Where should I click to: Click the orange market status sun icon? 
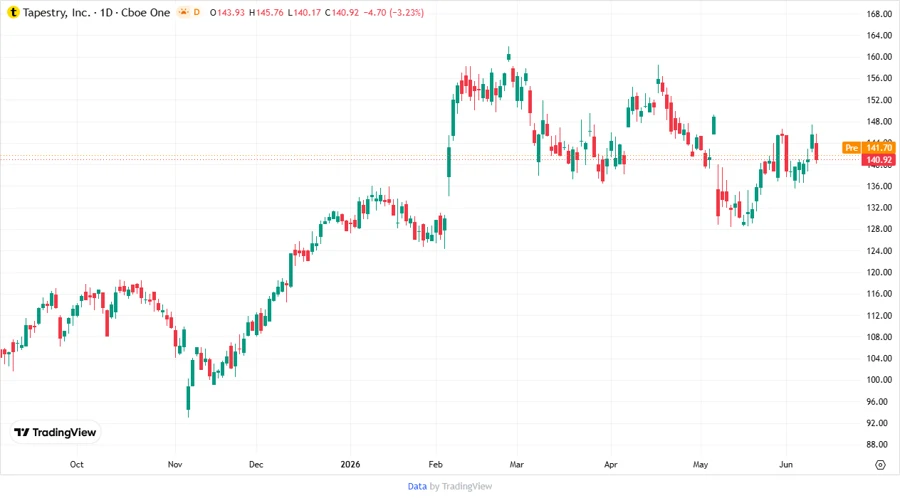tap(184, 12)
